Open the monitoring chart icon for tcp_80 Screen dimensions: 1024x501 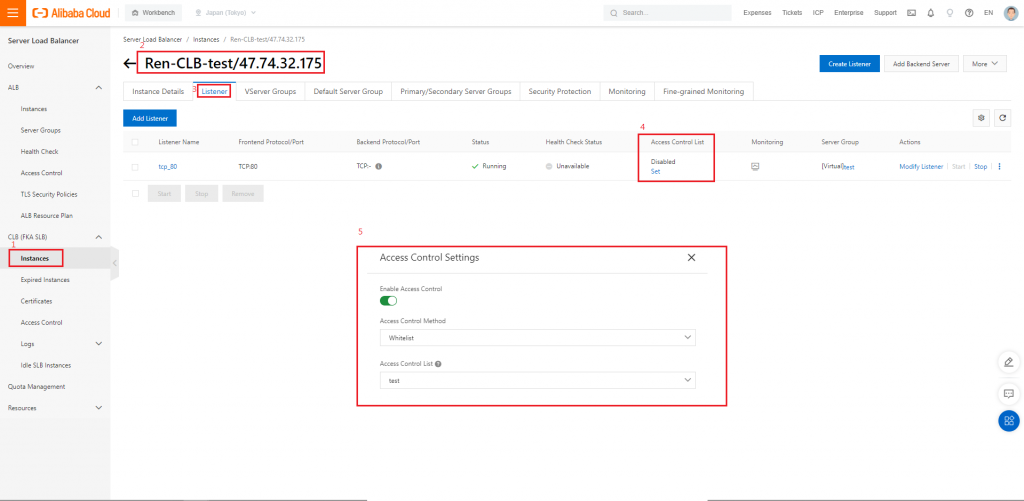coord(755,166)
